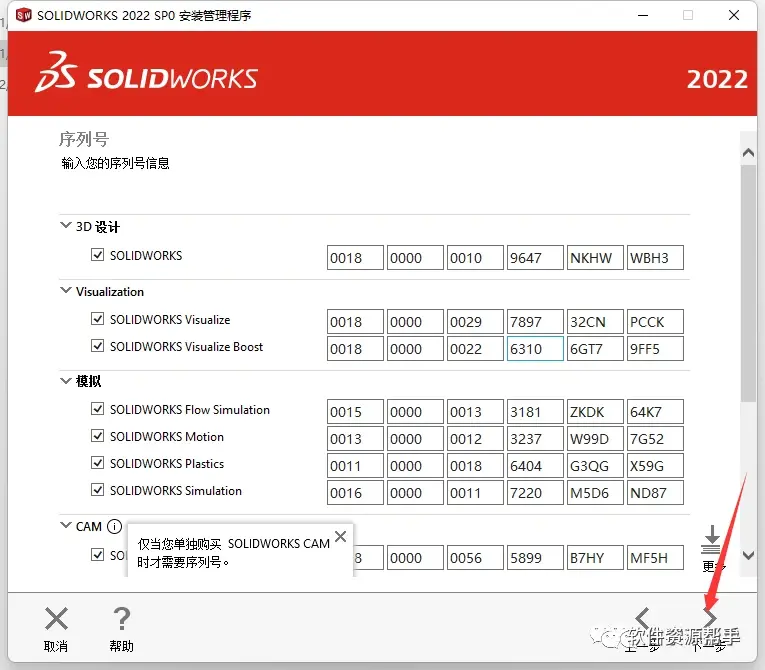Toggle SOLIDWORKS Plastics checkbox
Screen dimensions: 765x670
pos(98,463)
